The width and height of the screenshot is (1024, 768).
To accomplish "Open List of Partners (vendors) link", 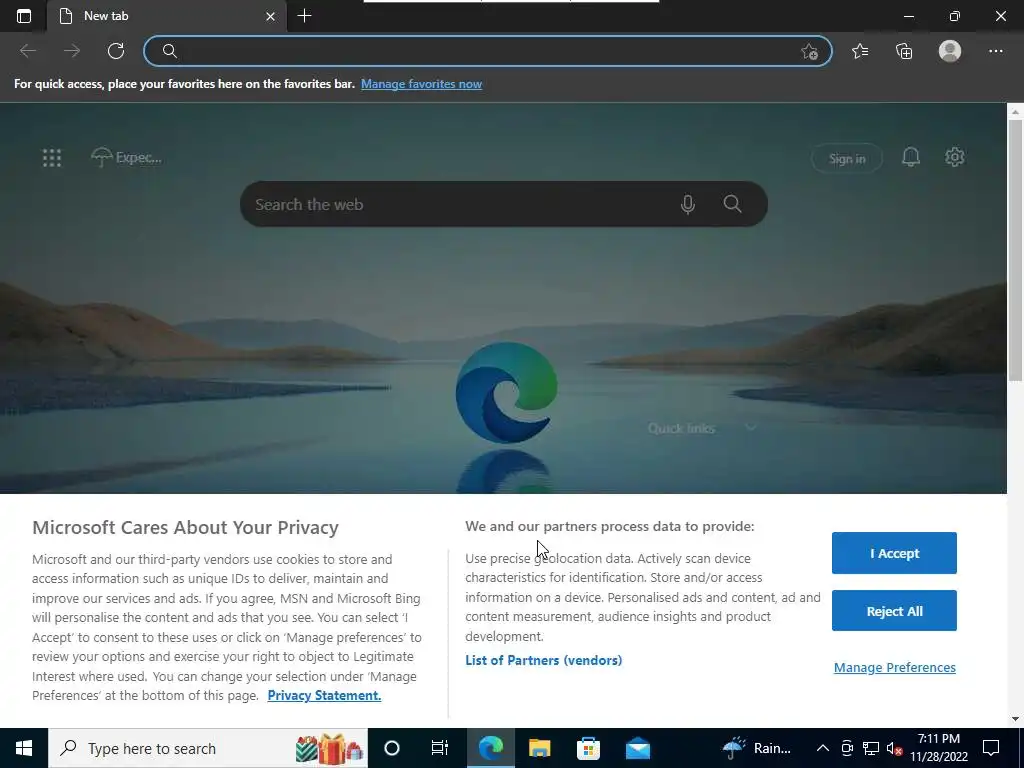I will 543,660.
